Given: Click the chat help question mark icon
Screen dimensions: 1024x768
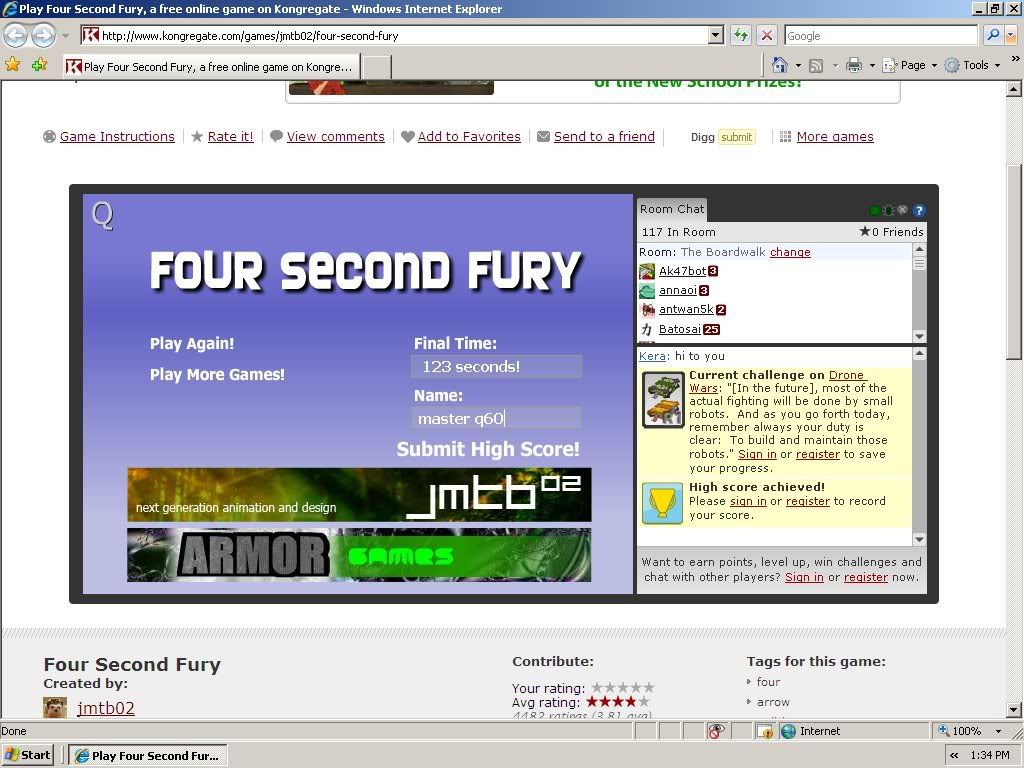Looking at the screenshot, I should 919,211.
